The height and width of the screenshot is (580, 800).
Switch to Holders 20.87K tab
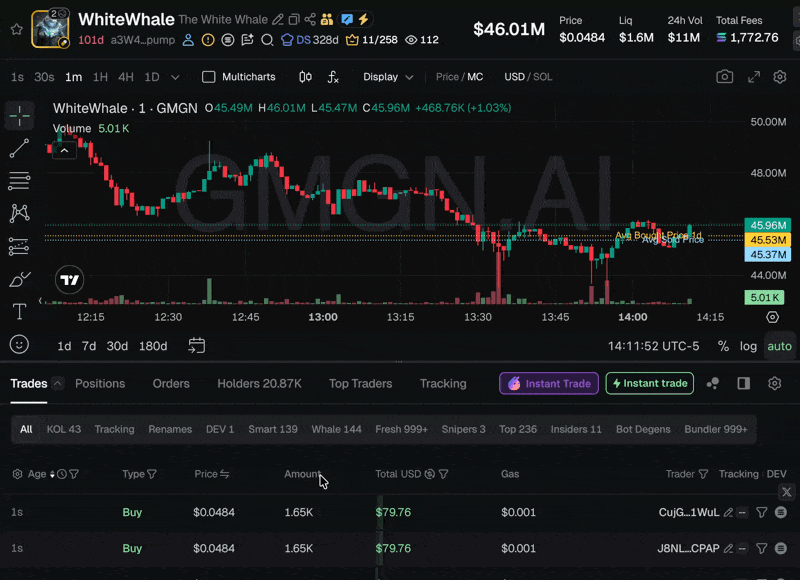pos(259,384)
